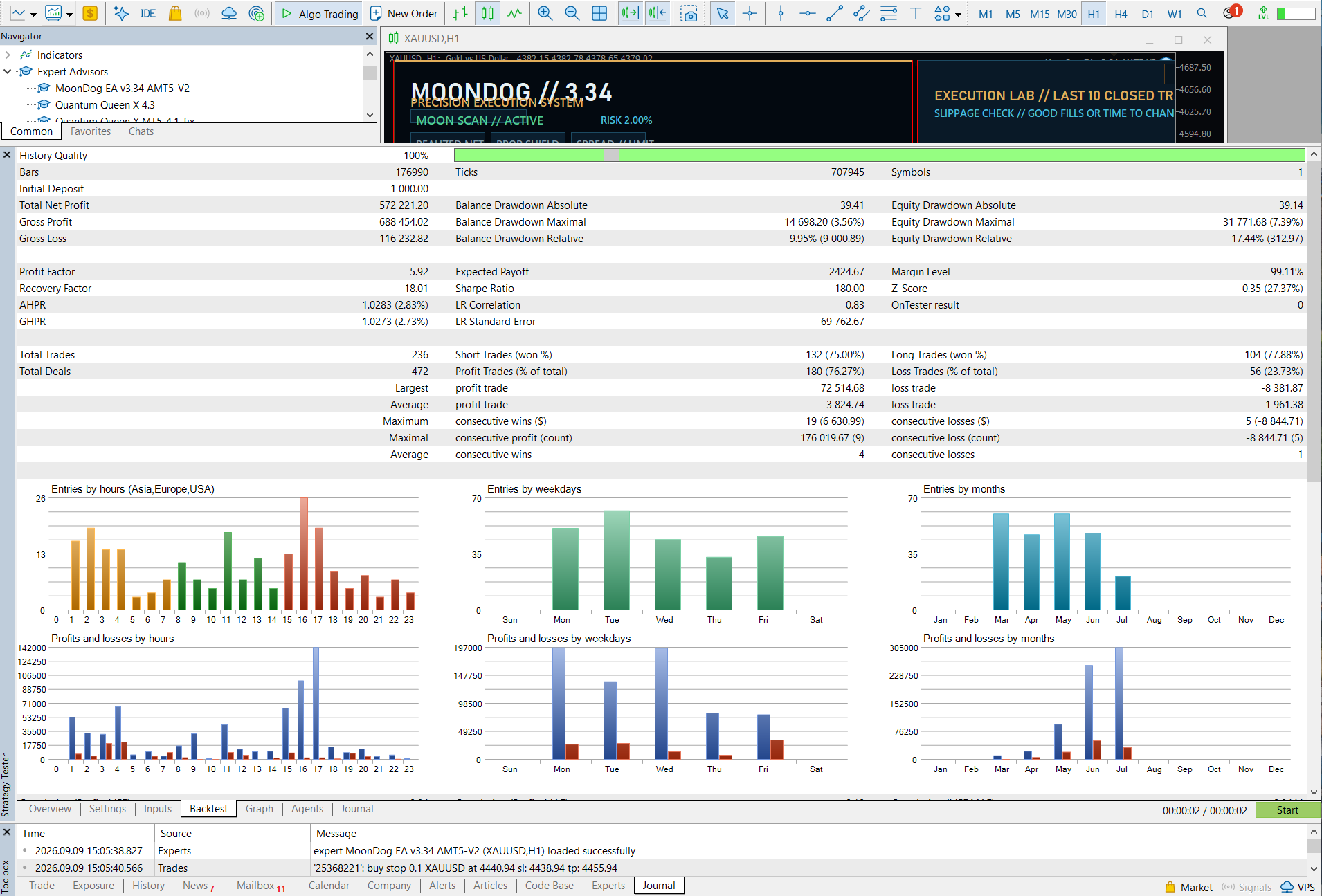Open the Inputs tab in Strategy Tester
Screen dimensions: 1322x896
coord(158,809)
